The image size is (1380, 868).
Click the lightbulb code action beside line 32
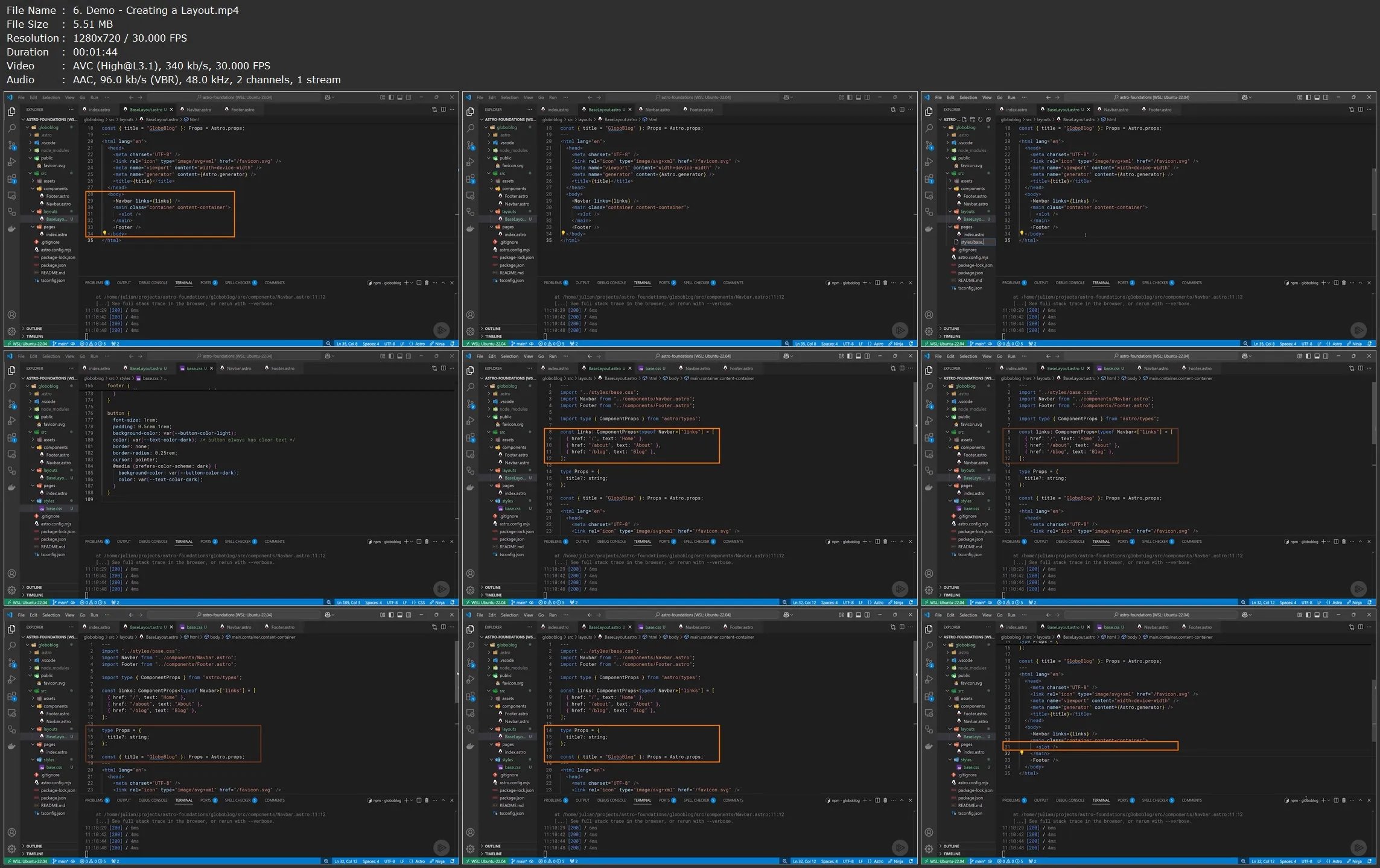1022,753
